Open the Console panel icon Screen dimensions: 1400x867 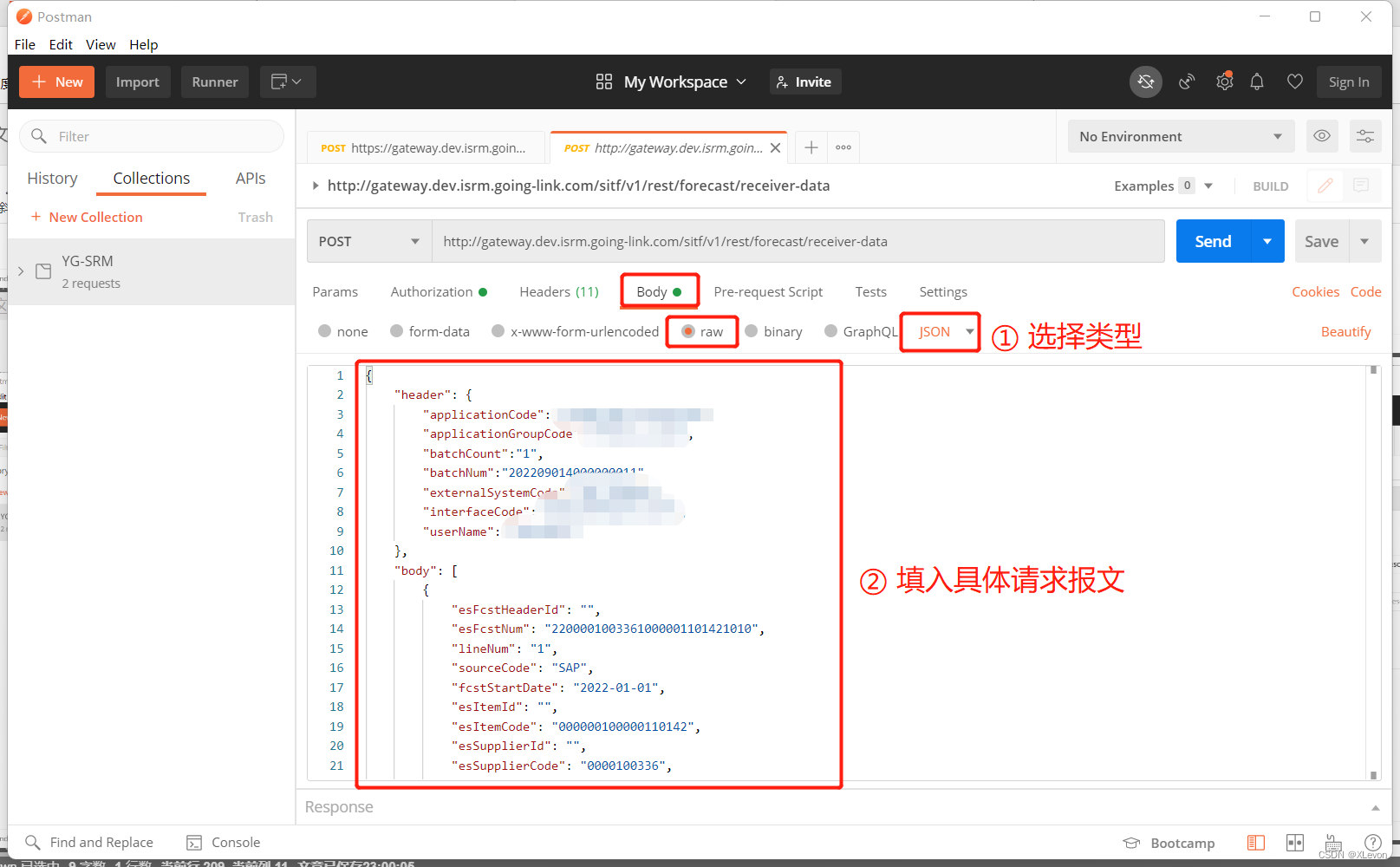(194, 843)
